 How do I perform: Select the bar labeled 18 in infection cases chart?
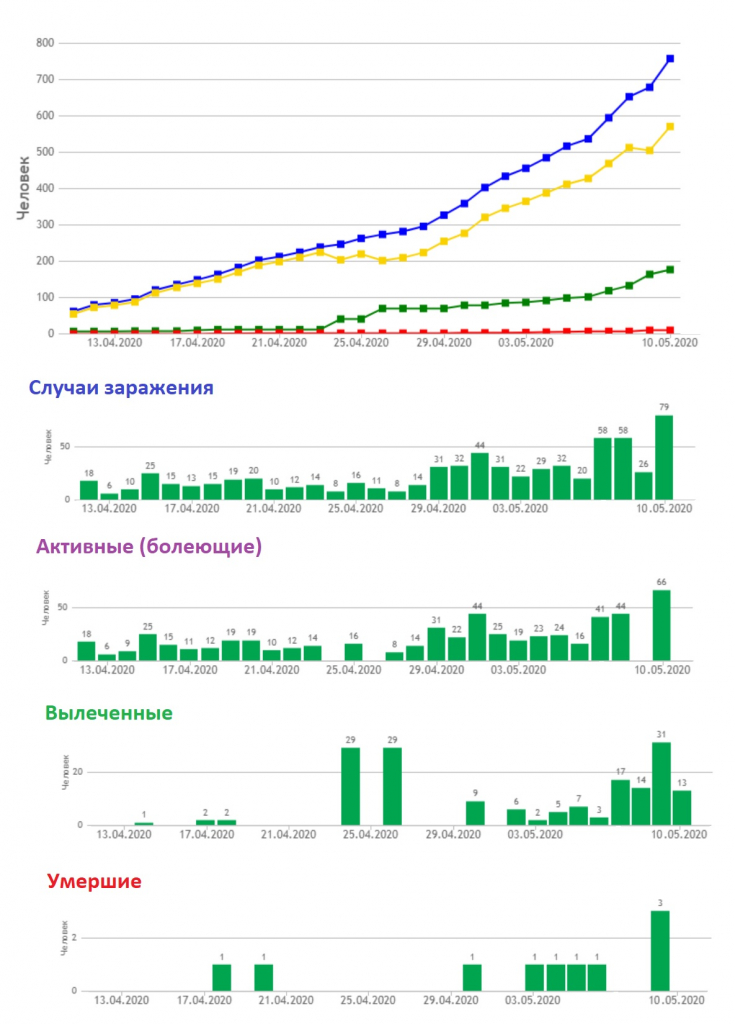pyautogui.click(x=89, y=490)
